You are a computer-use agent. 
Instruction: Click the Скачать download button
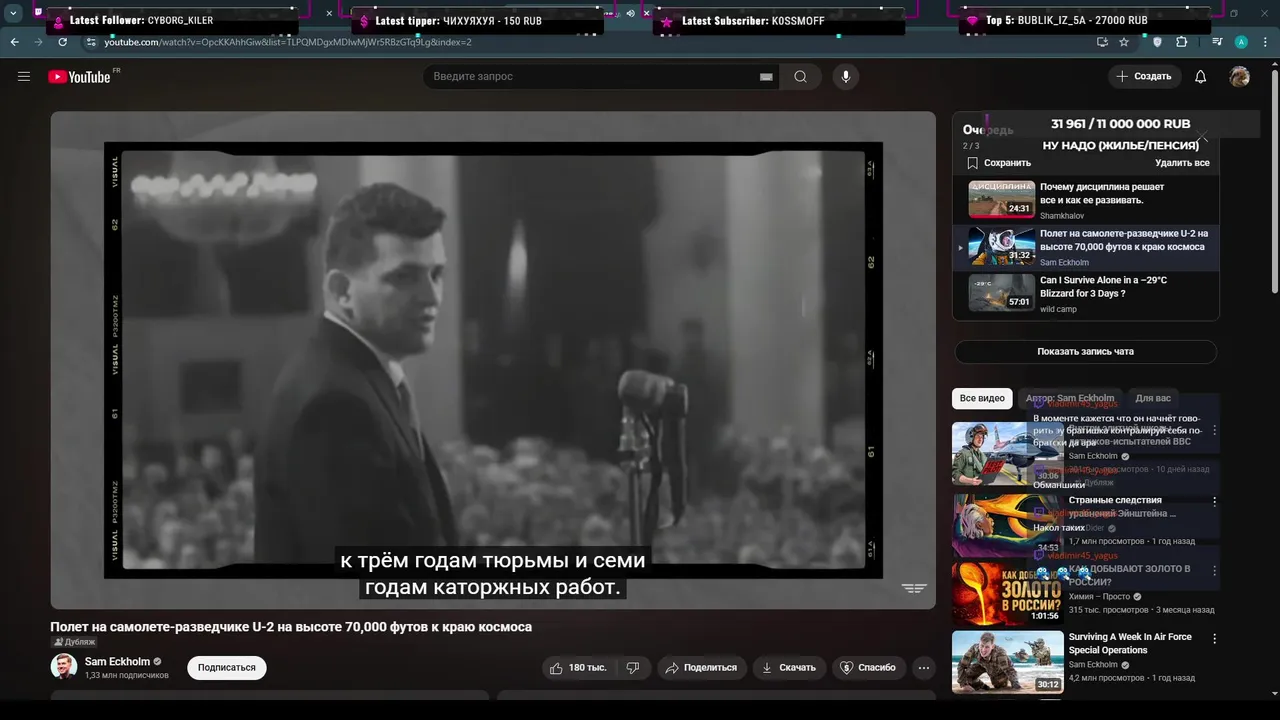(x=788, y=667)
